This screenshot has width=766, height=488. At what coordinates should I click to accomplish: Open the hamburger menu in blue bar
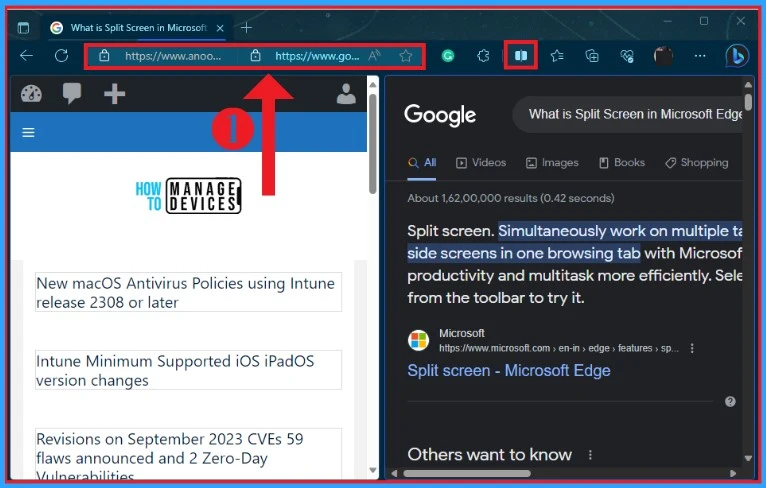28,132
